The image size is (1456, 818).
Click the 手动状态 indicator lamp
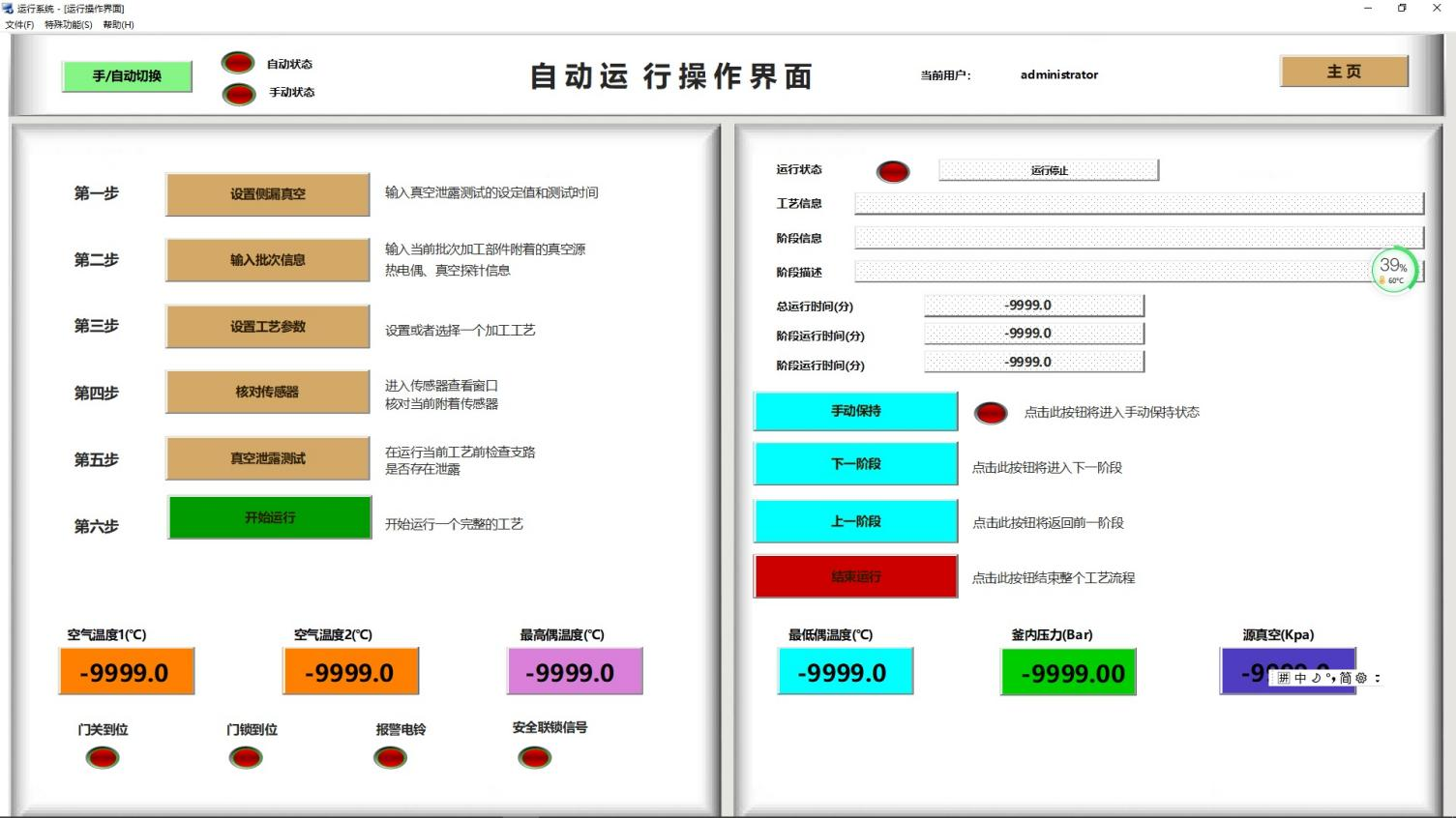tap(238, 93)
